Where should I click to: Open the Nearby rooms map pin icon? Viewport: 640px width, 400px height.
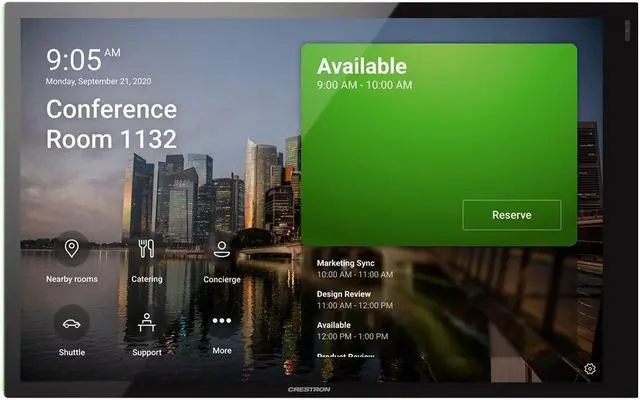71,249
